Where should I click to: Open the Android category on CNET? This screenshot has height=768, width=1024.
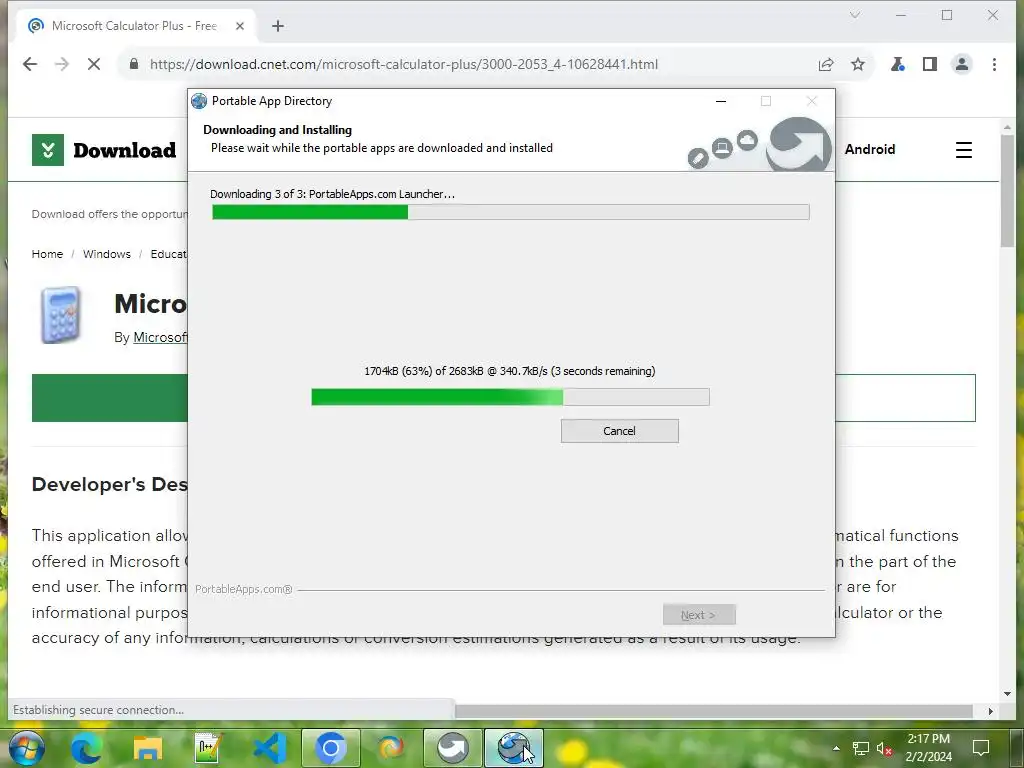coord(869,150)
